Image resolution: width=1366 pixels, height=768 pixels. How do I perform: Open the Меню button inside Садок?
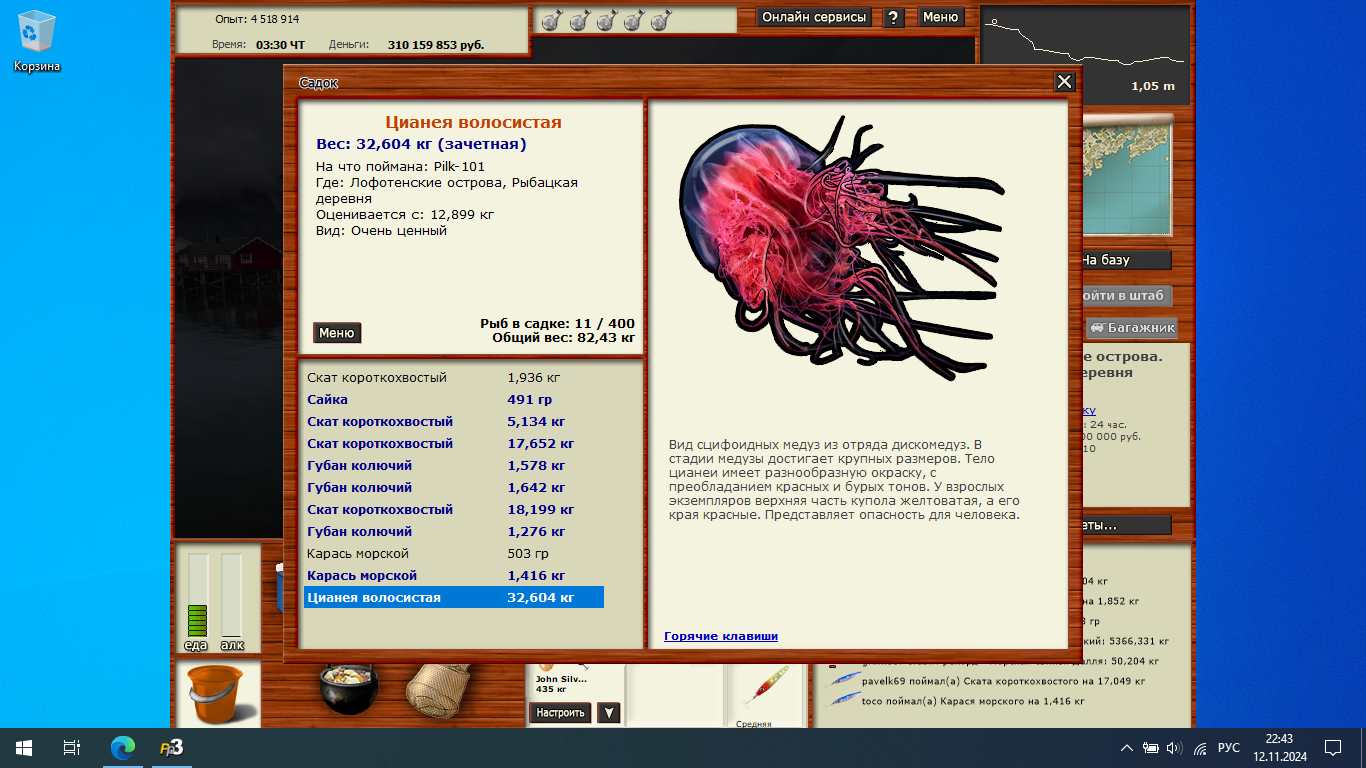click(337, 333)
